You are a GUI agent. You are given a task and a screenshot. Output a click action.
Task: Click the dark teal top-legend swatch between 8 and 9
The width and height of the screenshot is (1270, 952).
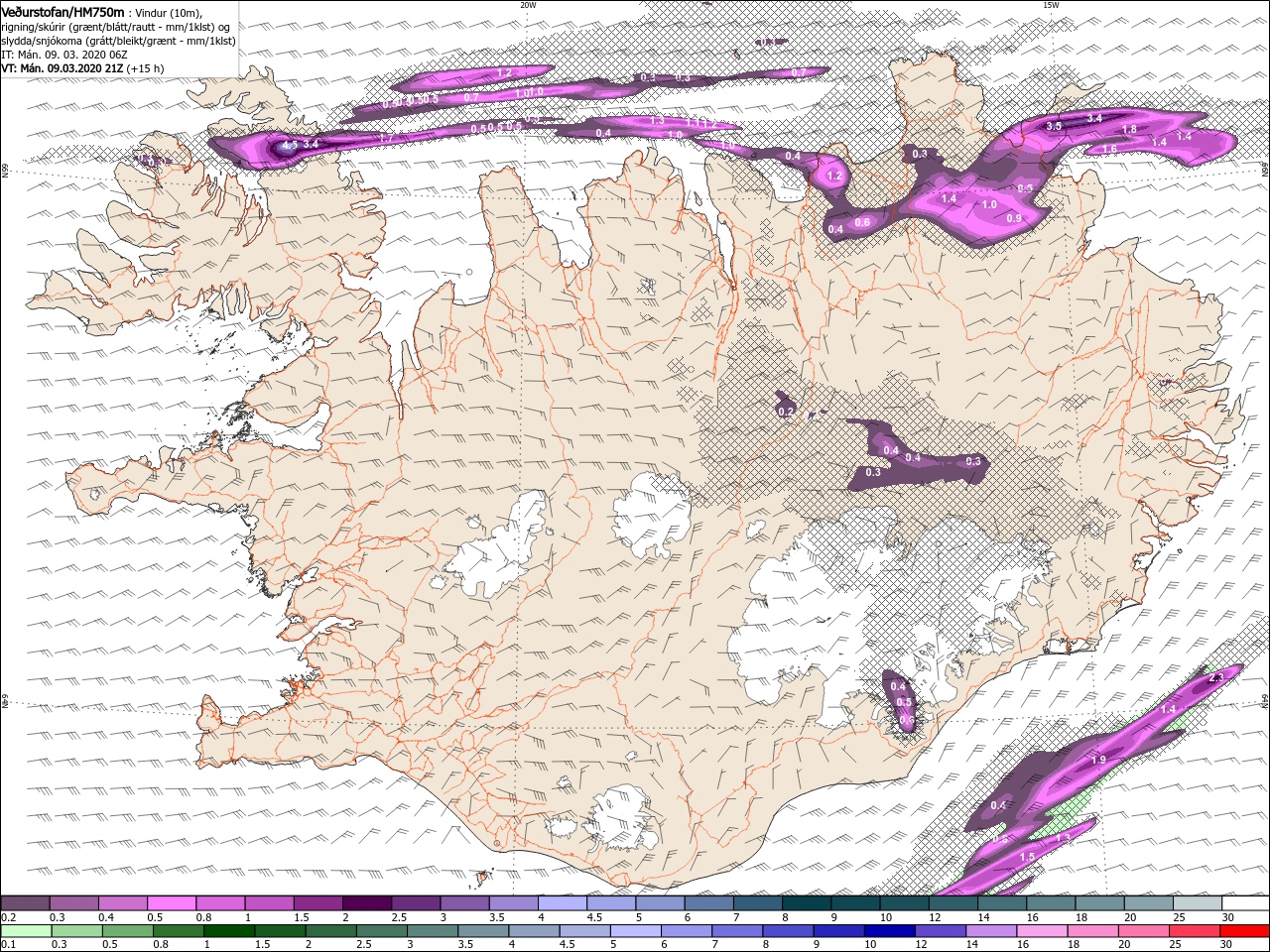[x=806, y=903]
